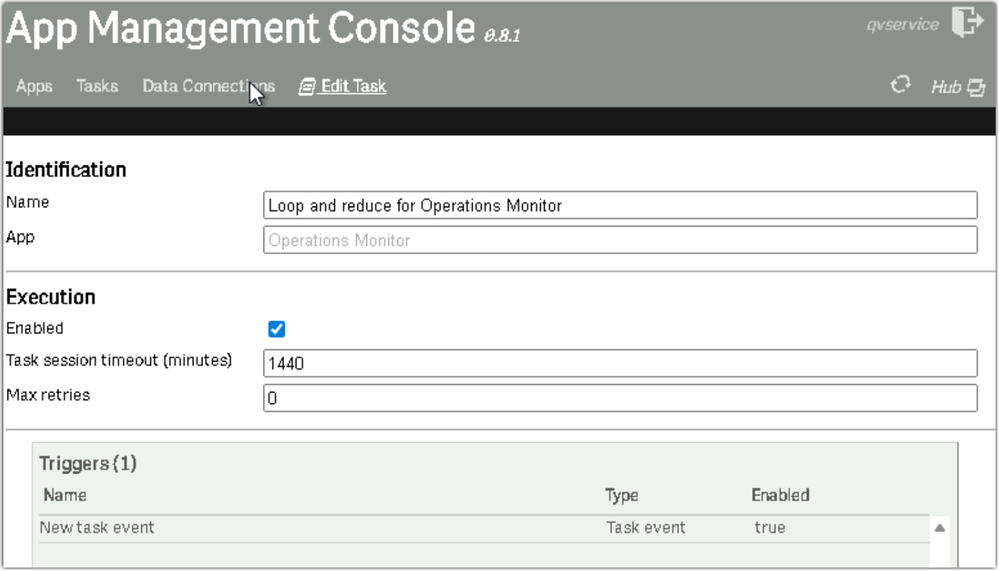Click the Triggers (1) heading
Screen dimensions: 999x571
88,463
